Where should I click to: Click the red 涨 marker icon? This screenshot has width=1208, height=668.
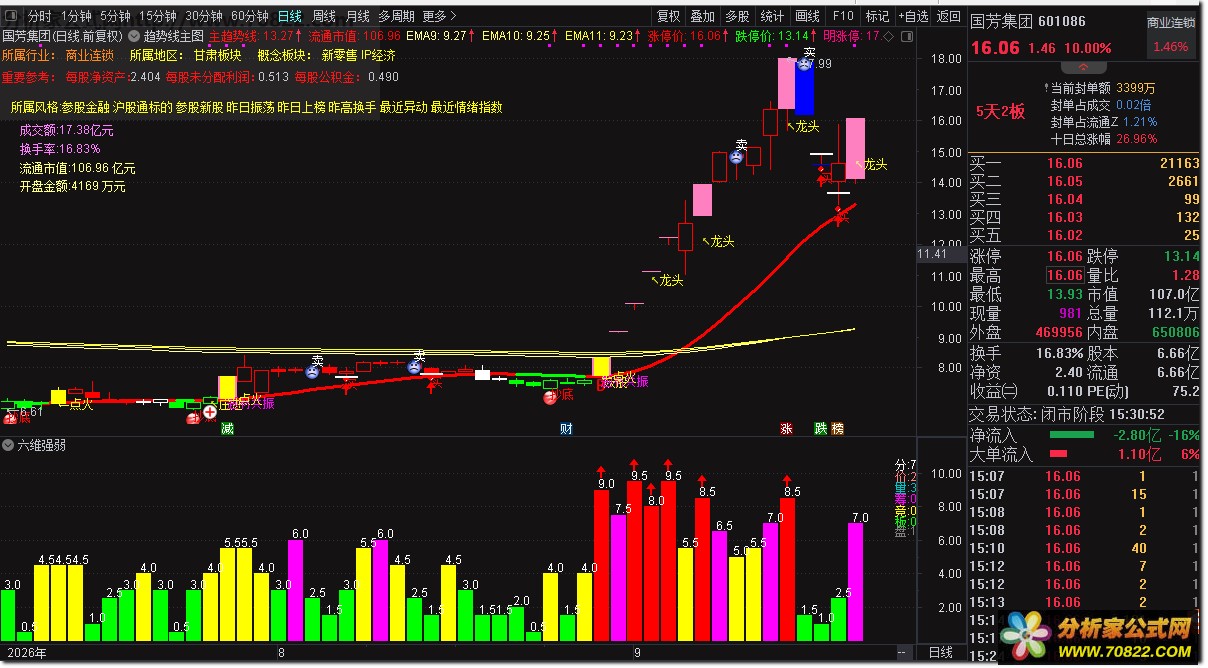pos(786,428)
